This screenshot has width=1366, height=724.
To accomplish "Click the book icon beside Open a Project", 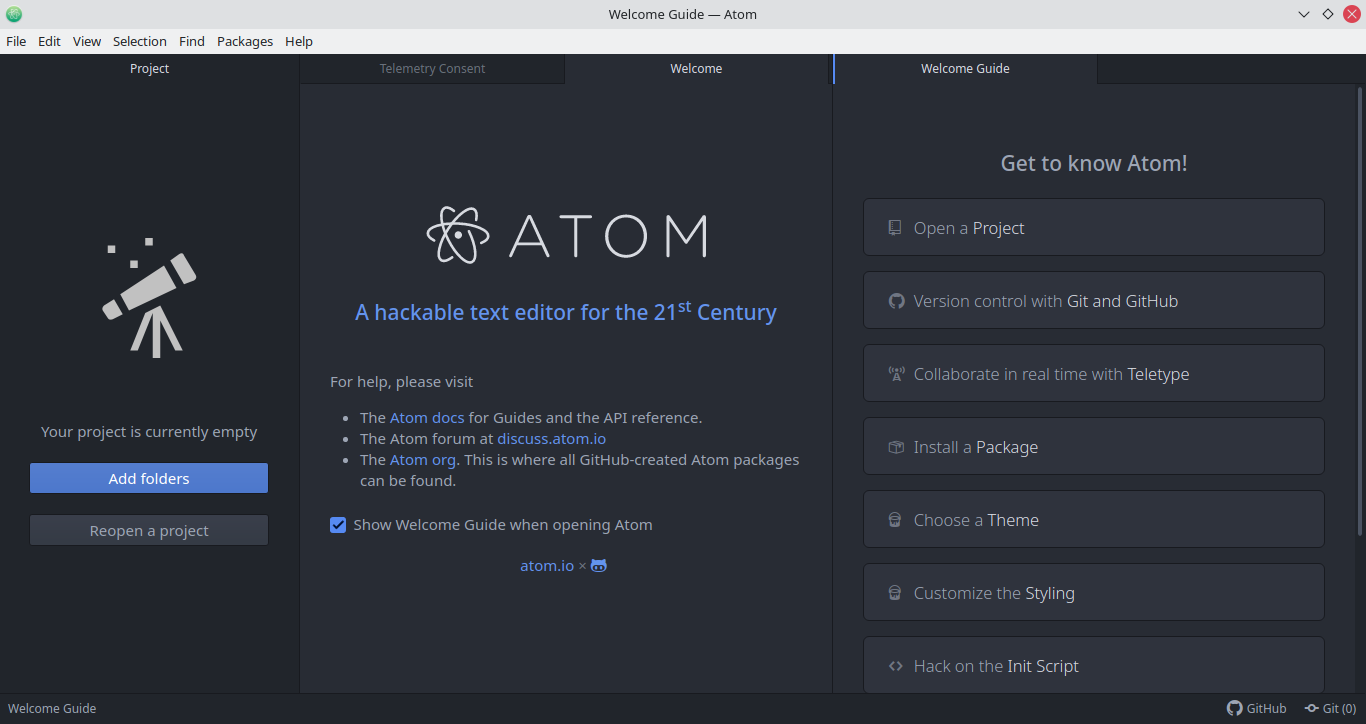I will point(895,228).
